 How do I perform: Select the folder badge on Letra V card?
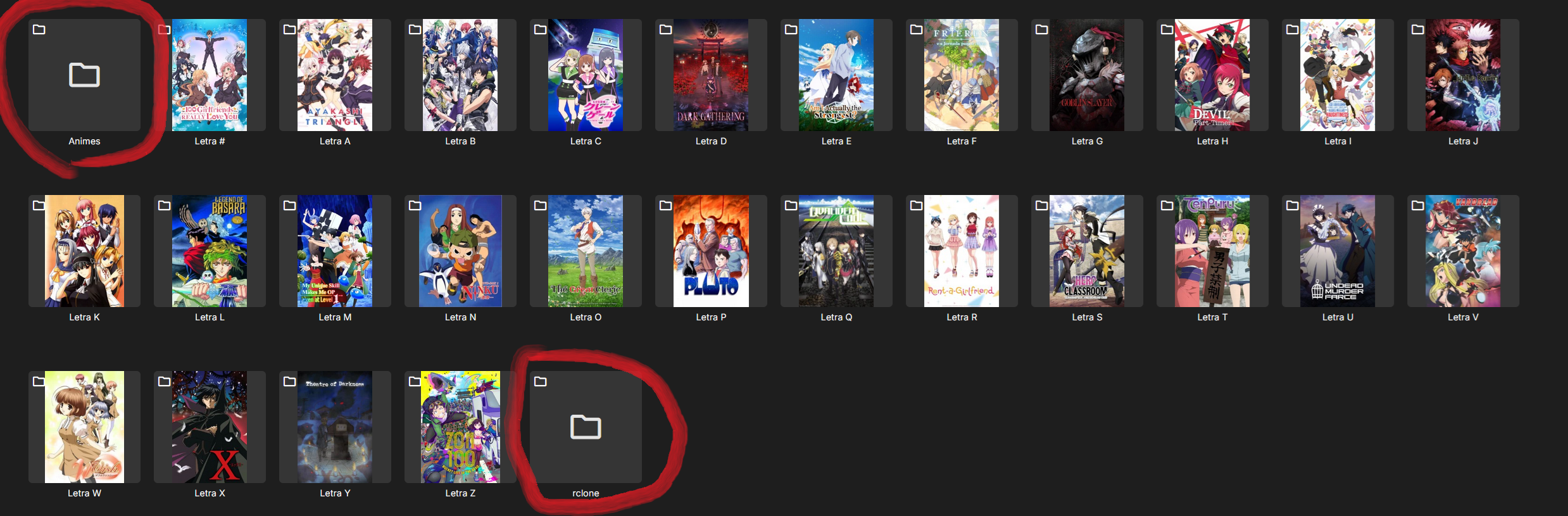coord(1417,205)
